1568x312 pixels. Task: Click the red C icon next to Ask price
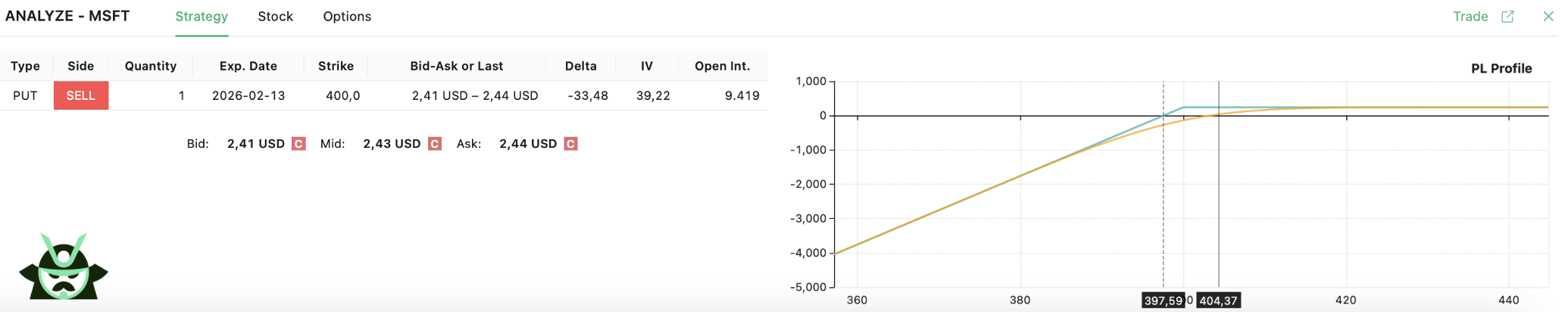(x=570, y=144)
